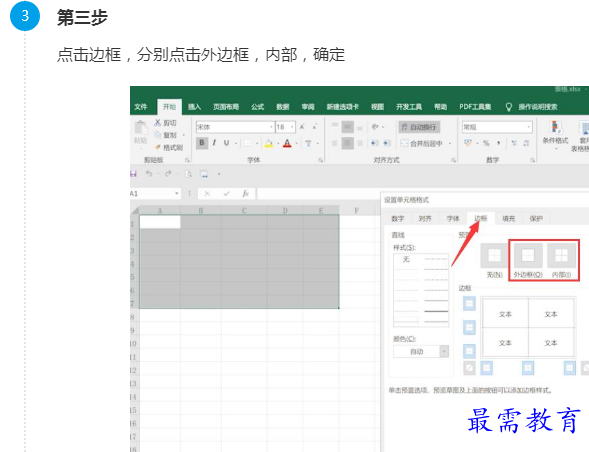The height and width of the screenshot is (452, 589).
Task: Click the decrease indent icon
Action: pos(375,143)
